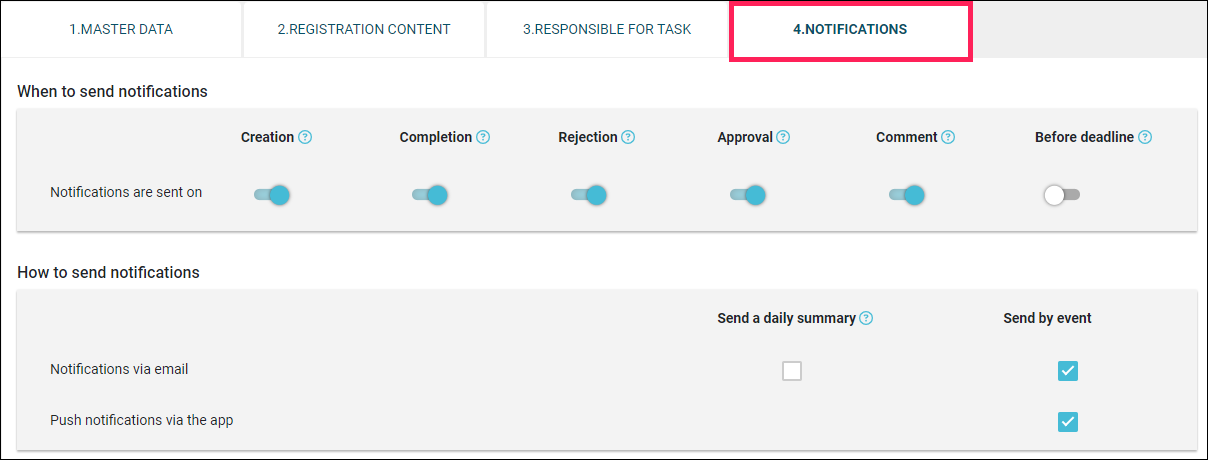
Task: Turn off the Completion notification switch
Action: point(430,195)
